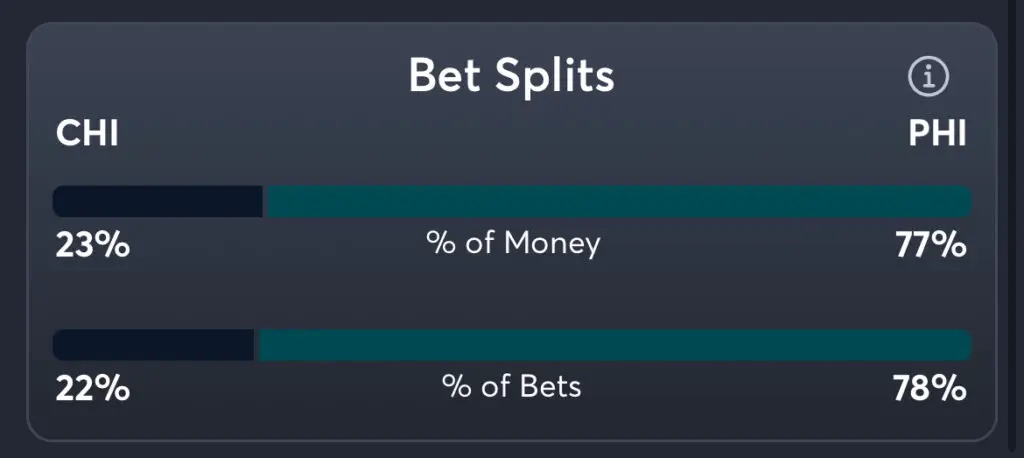Viewport: 1024px width, 458px height.
Task: Click the dark page background below the card
Action: click(x=512, y=450)
